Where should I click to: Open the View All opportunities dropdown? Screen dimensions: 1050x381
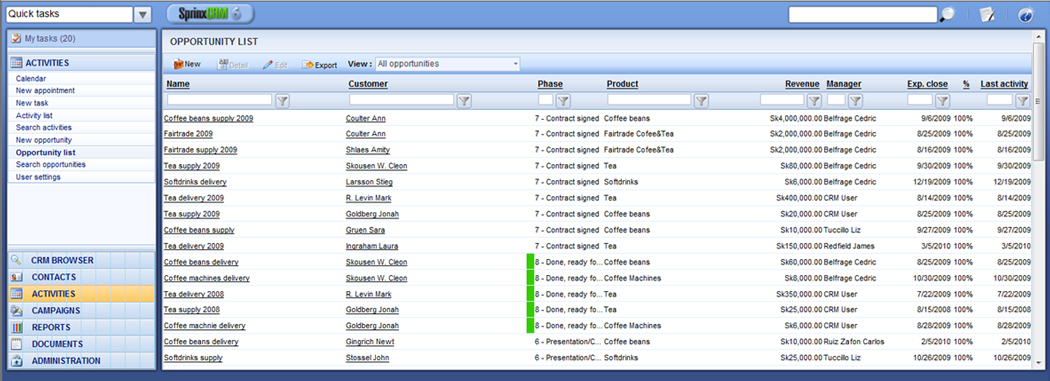click(447, 64)
